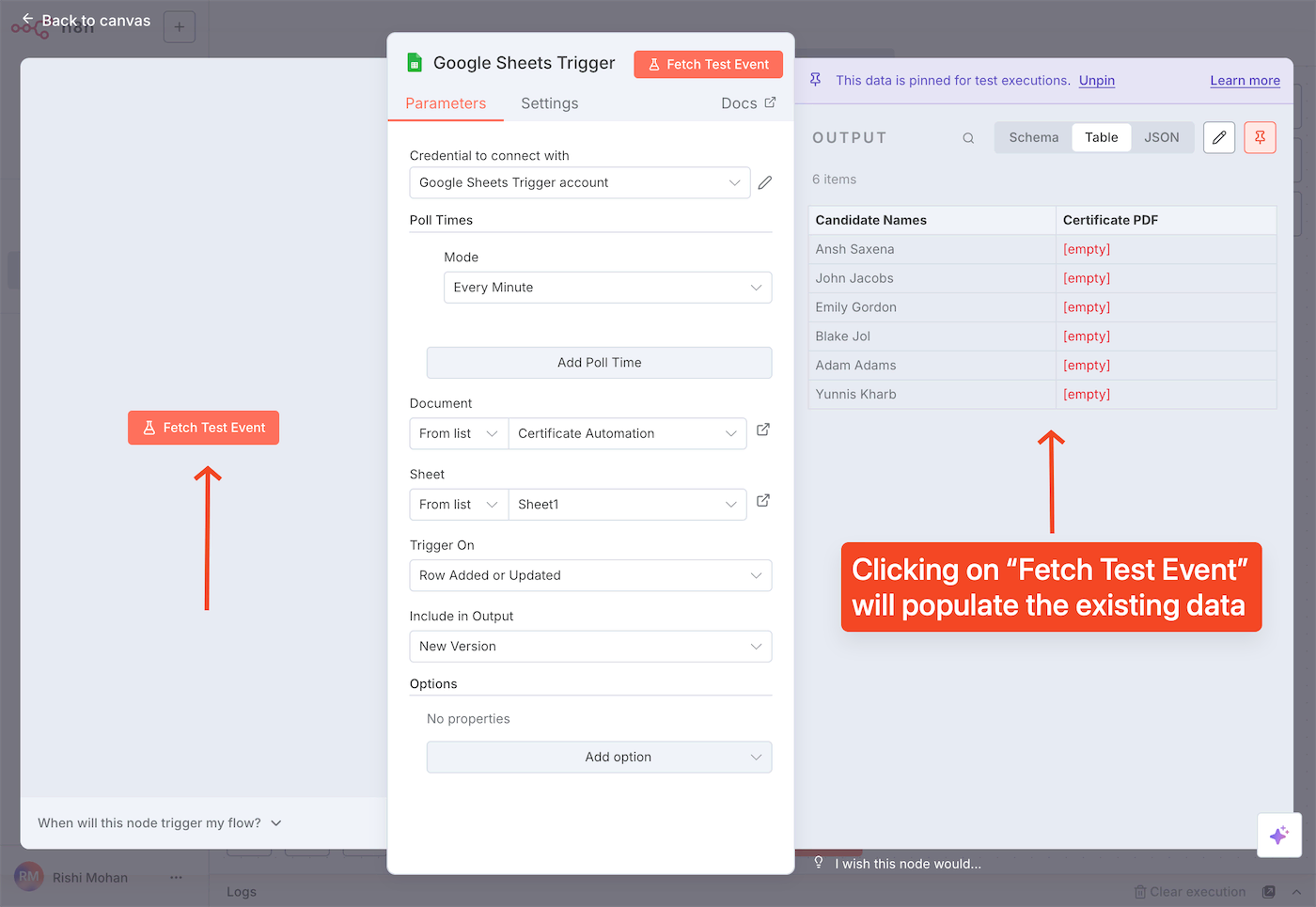Click the empty PDF cell for Ansh Saxena

click(x=1166, y=249)
